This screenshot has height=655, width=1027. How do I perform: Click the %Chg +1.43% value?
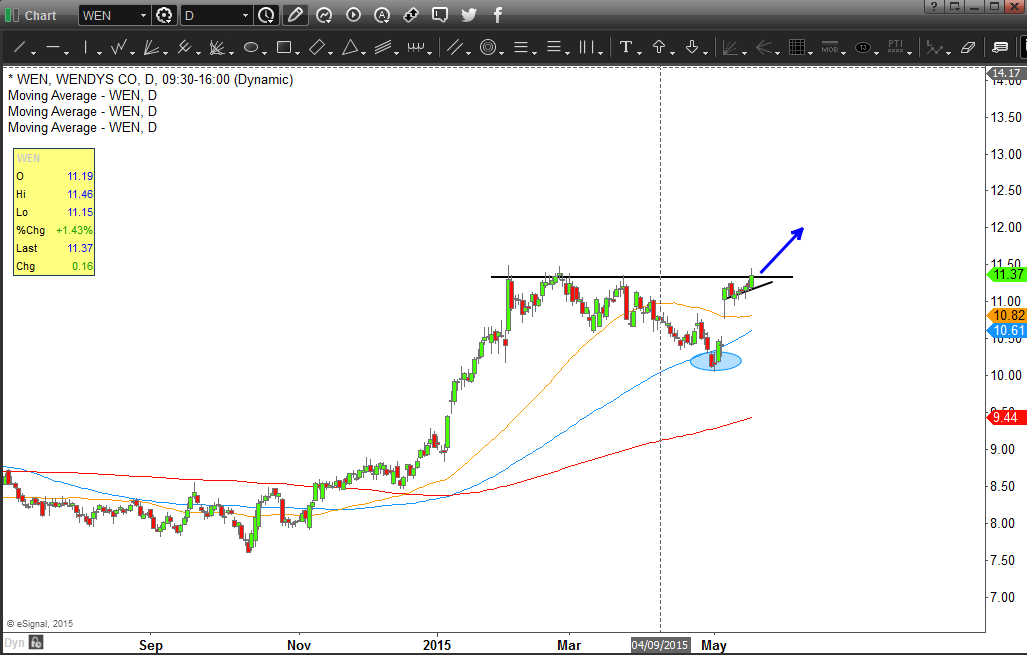click(74, 230)
